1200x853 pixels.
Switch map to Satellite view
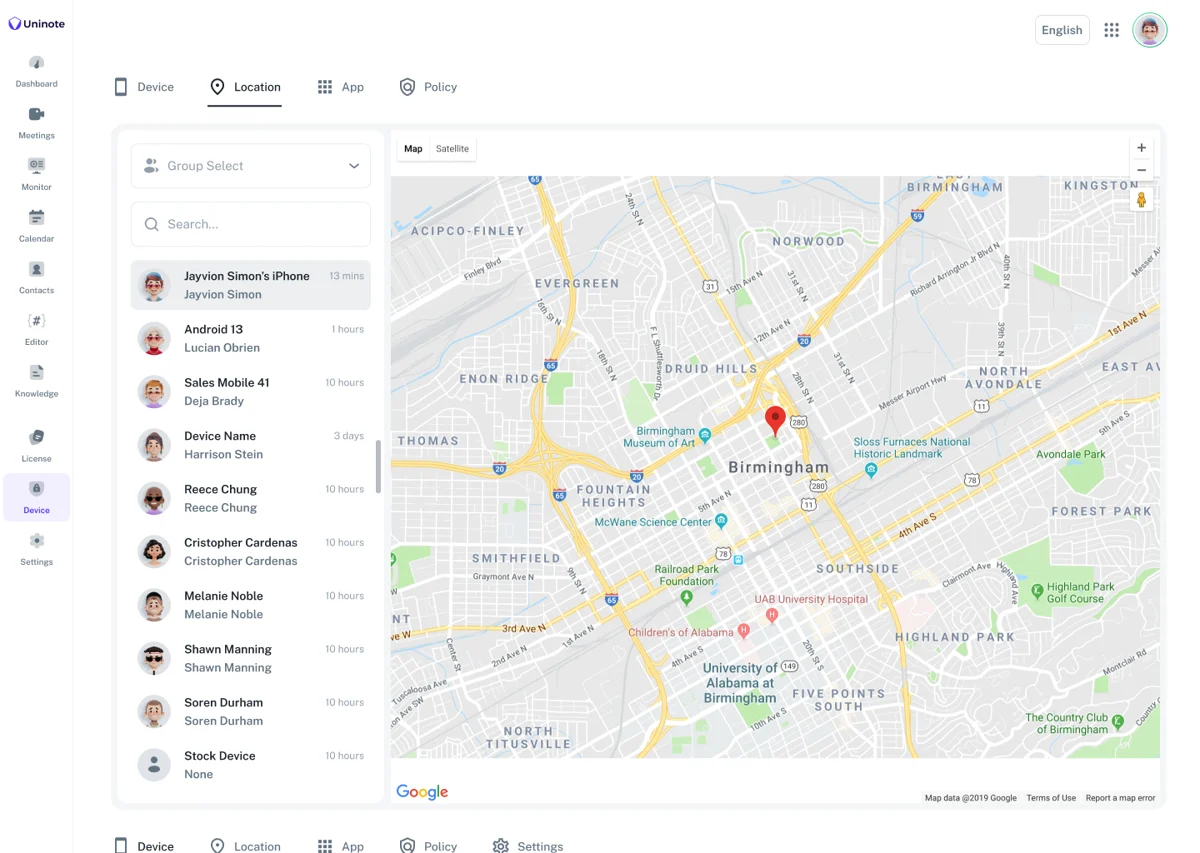click(452, 149)
